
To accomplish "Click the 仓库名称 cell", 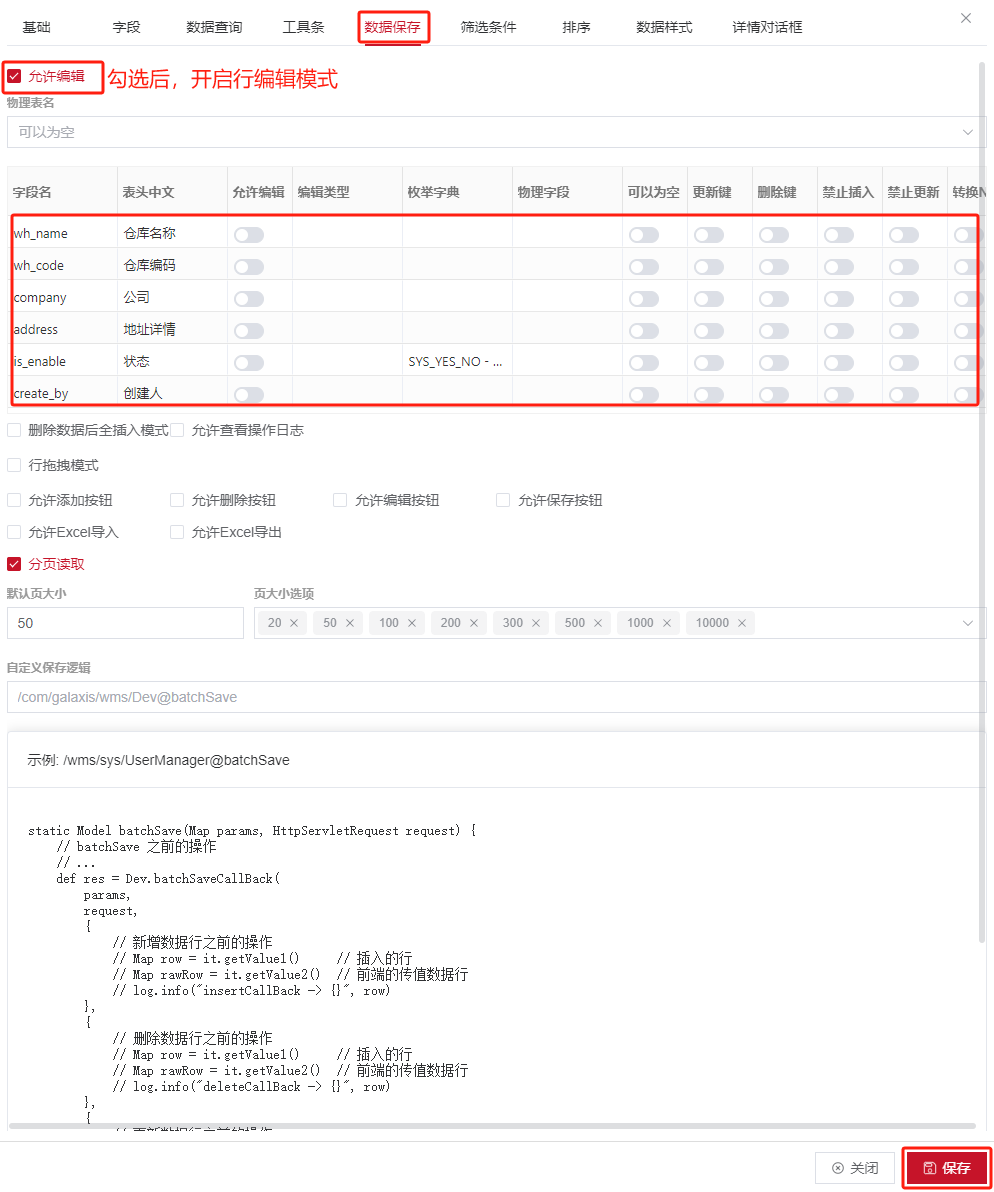I will pos(173,233).
